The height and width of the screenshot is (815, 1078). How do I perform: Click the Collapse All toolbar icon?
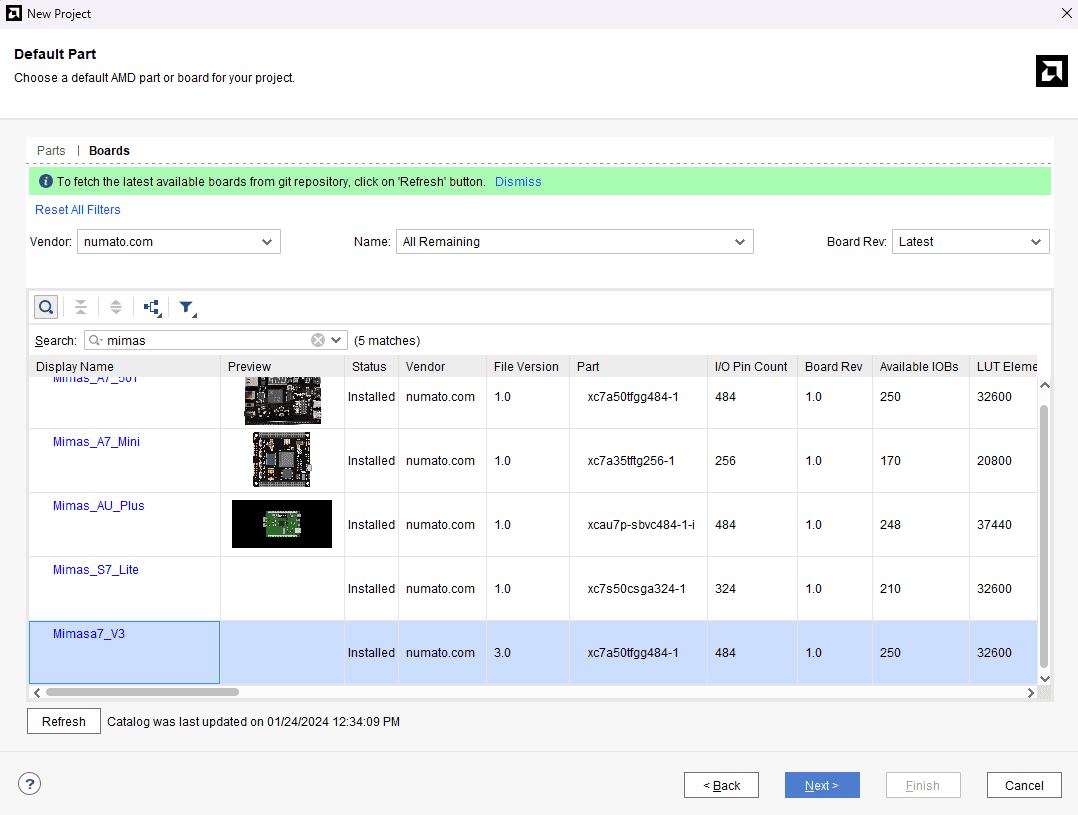81,307
